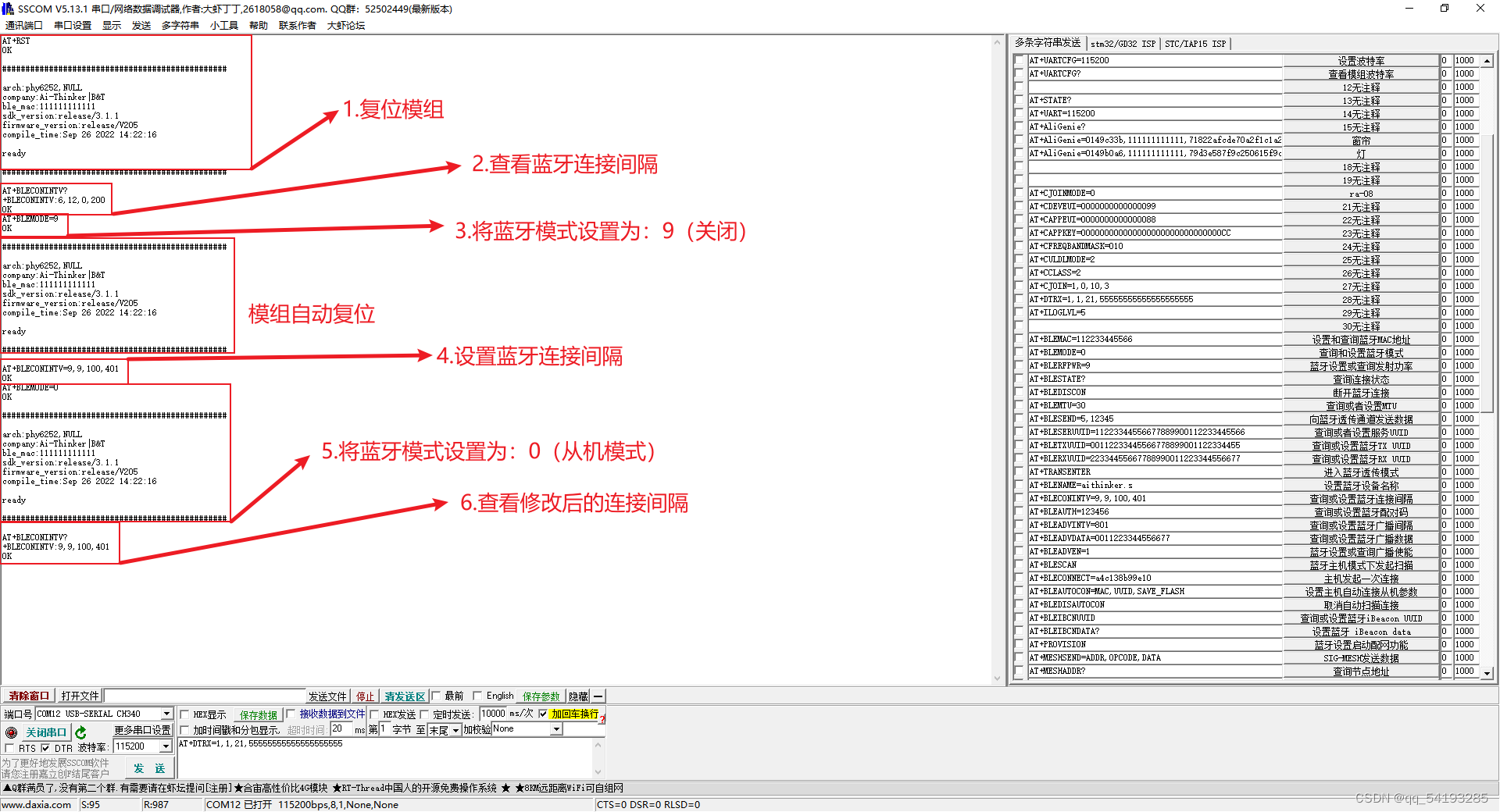Open the 末尾 byte position dropdown
Screen dimensions: 1500x812
(x=455, y=731)
